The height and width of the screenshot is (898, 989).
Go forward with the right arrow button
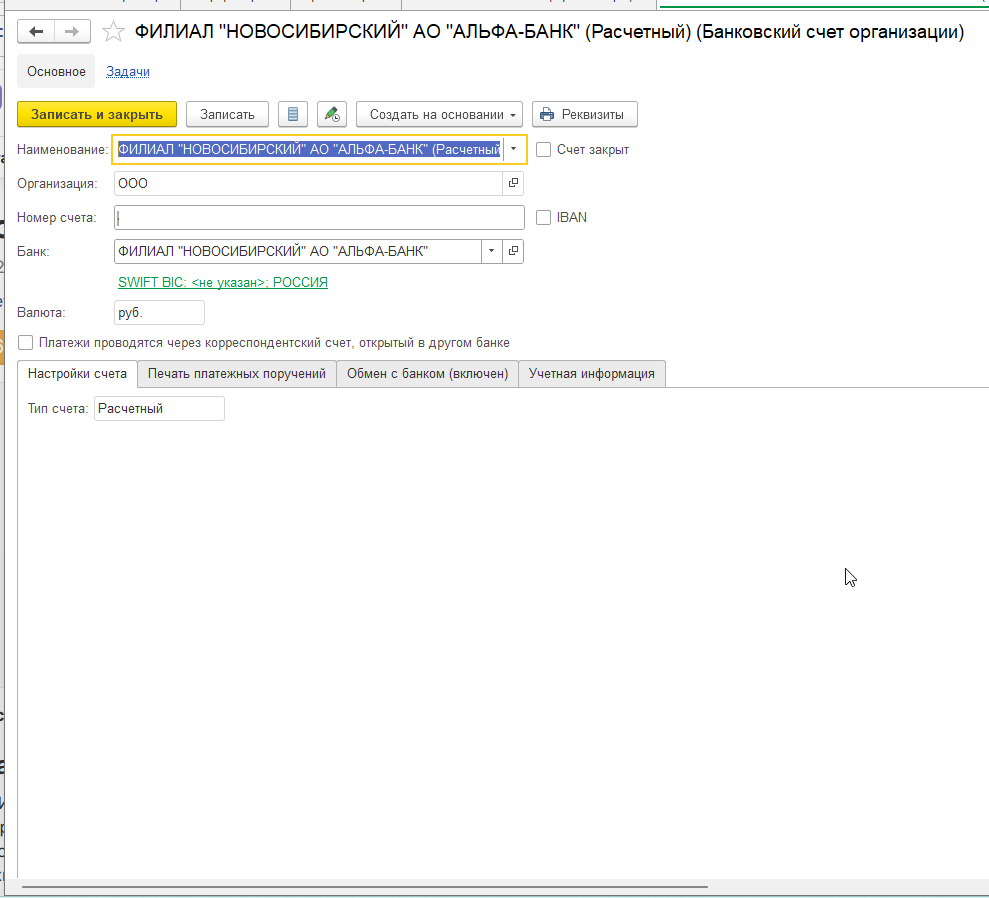click(x=73, y=32)
